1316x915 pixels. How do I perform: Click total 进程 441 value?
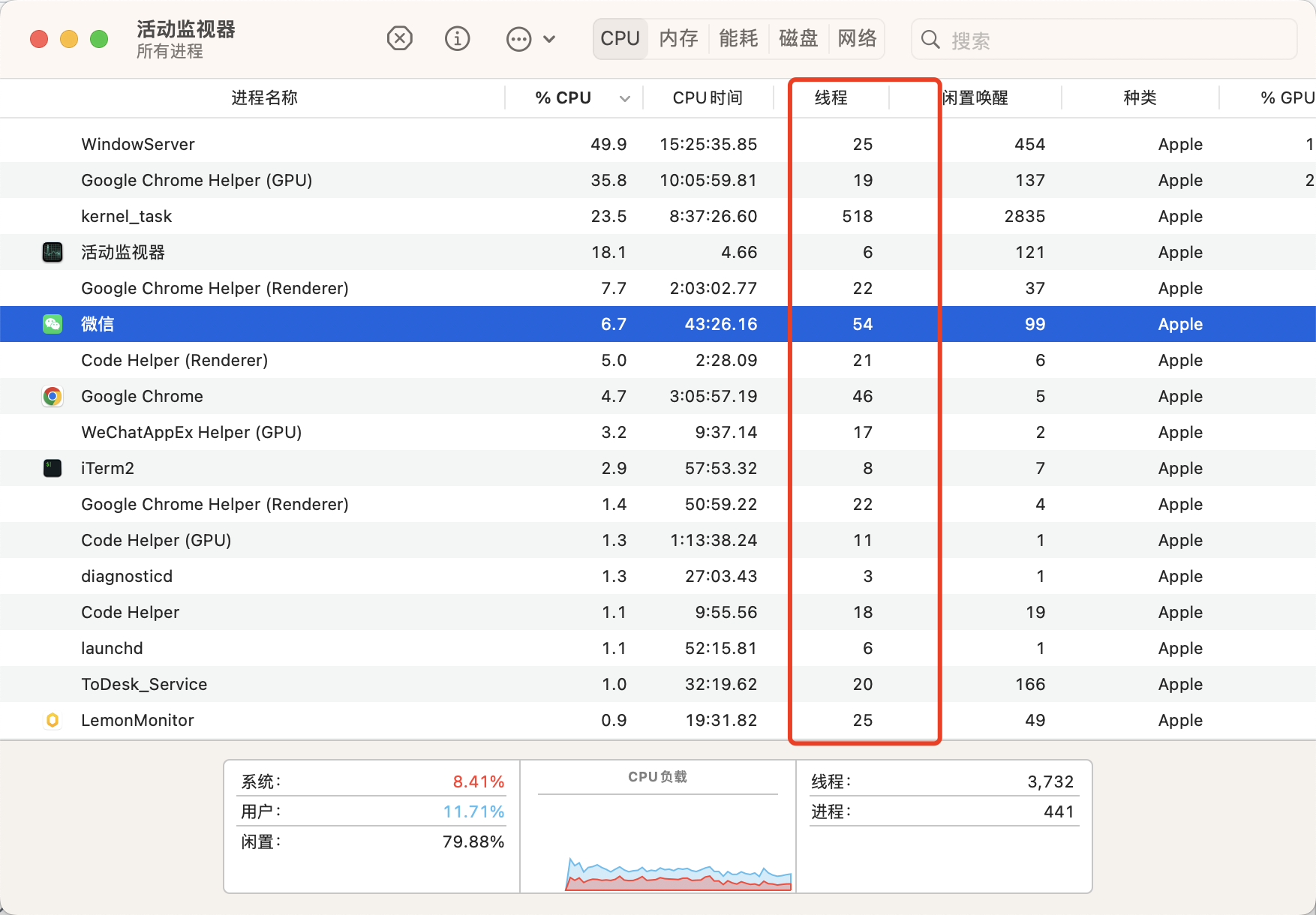1059,811
